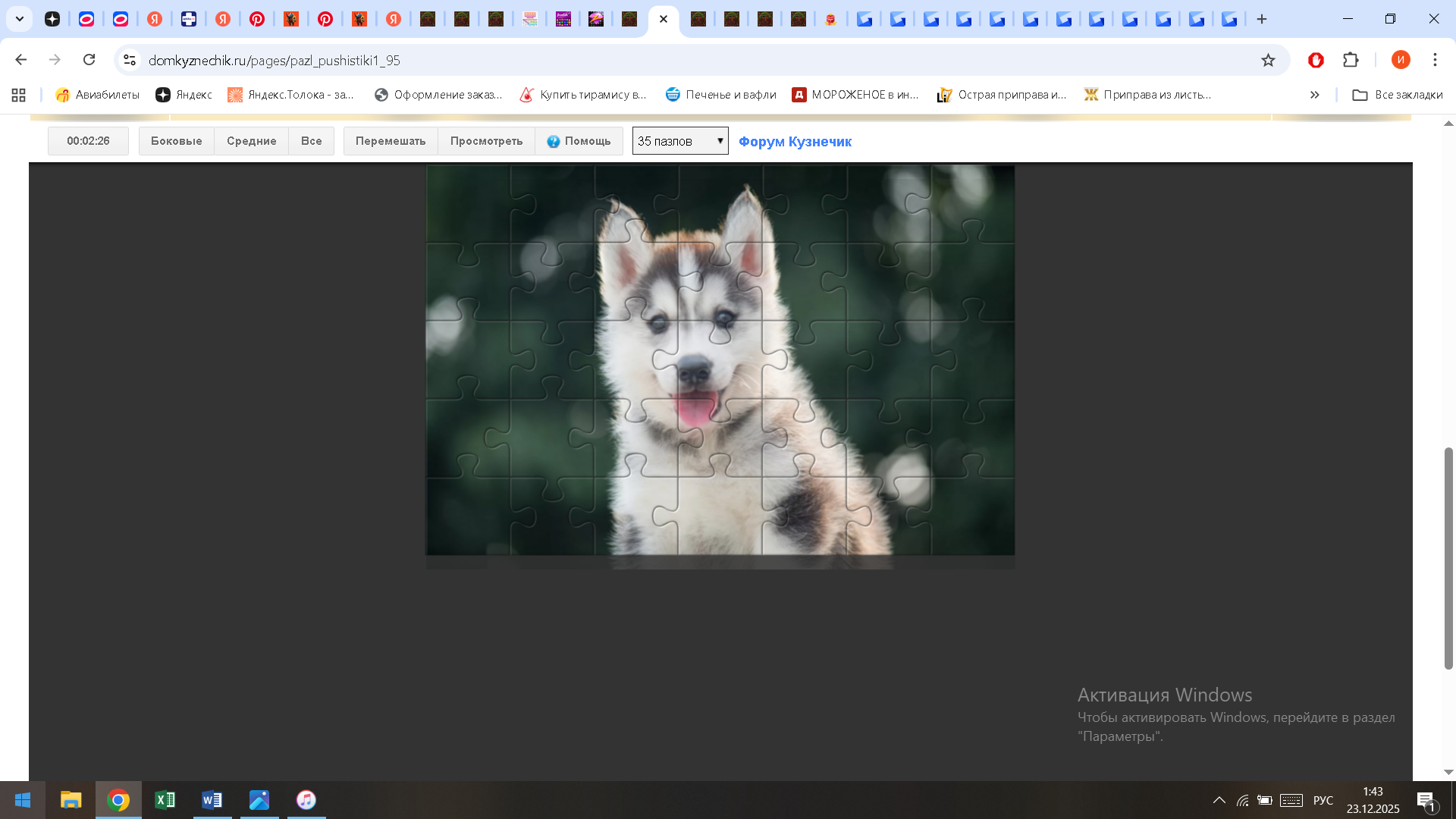Expand the hidden bookmarks chevron
Viewport: 1456px width, 819px height.
point(1314,95)
